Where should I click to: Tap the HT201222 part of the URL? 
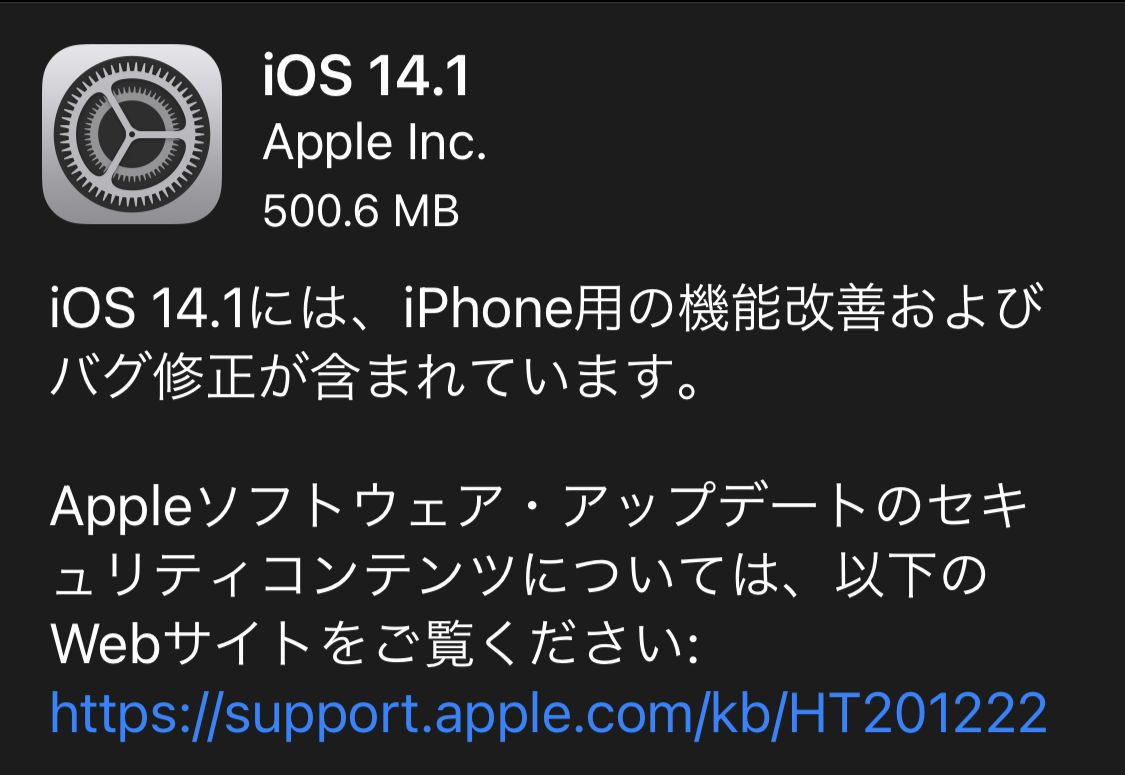coord(918,713)
